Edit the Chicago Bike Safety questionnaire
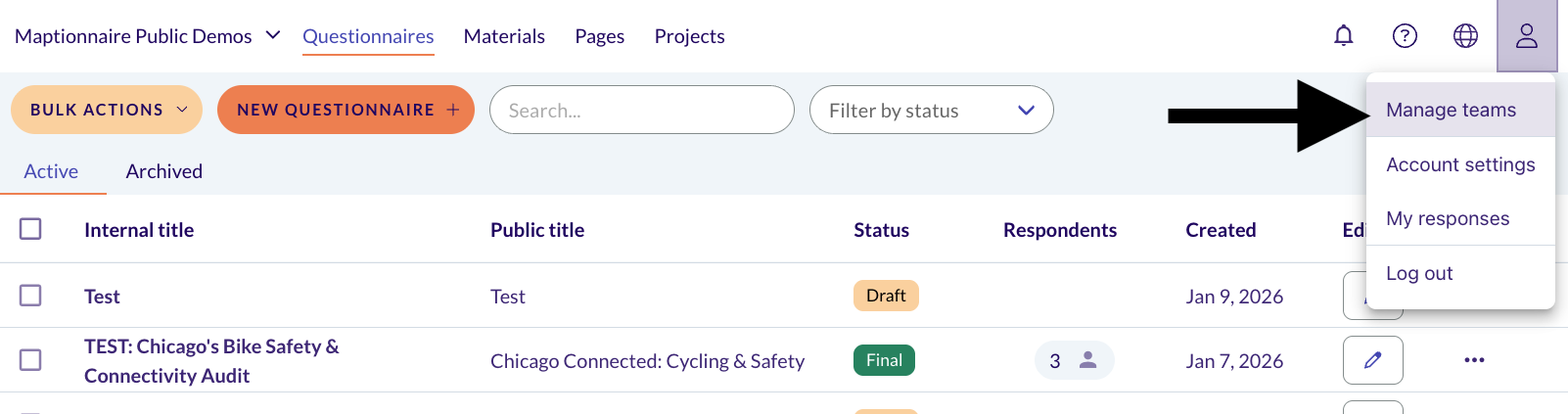Screen dimensions: 1568x414 [x=1372, y=360]
